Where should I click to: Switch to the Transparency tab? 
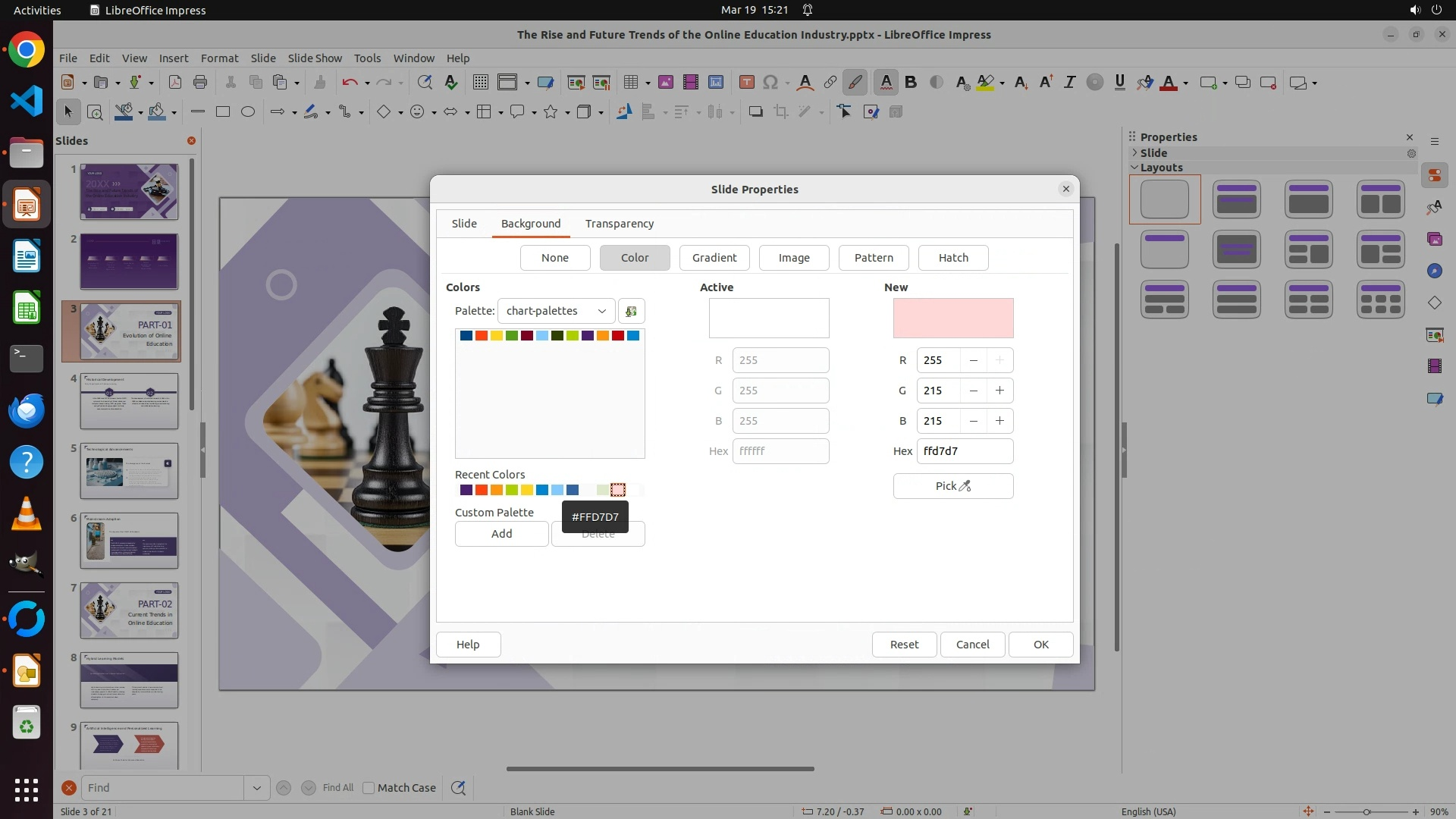pyautogui.click(x=619, y=224)
